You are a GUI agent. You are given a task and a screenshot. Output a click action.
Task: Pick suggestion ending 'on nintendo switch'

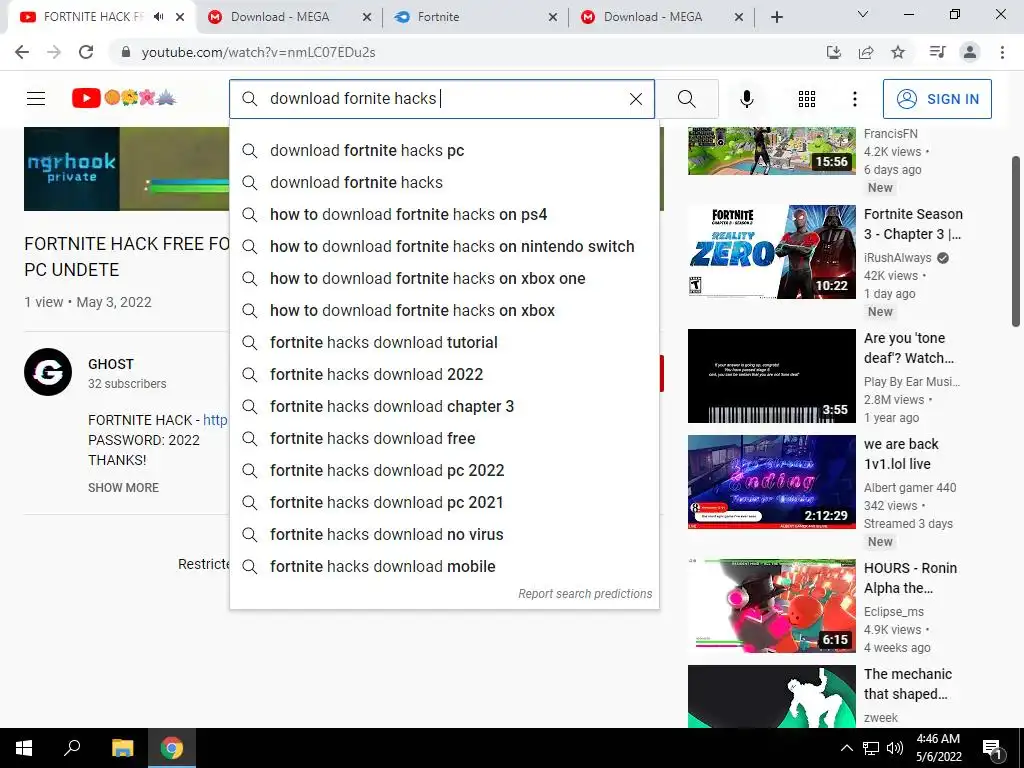(444, 246)
